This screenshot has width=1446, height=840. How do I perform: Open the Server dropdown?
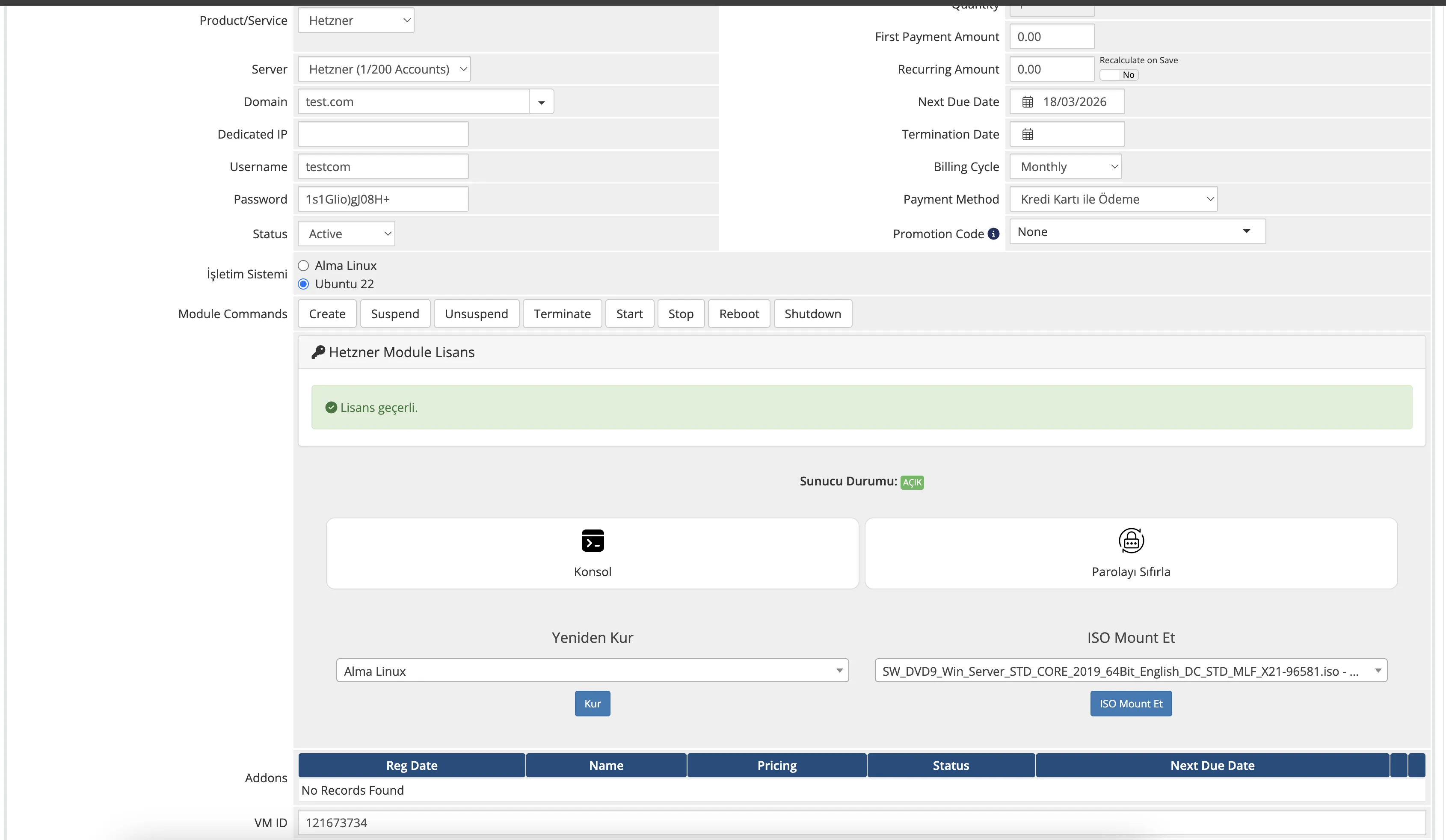(x=384, y=69)
